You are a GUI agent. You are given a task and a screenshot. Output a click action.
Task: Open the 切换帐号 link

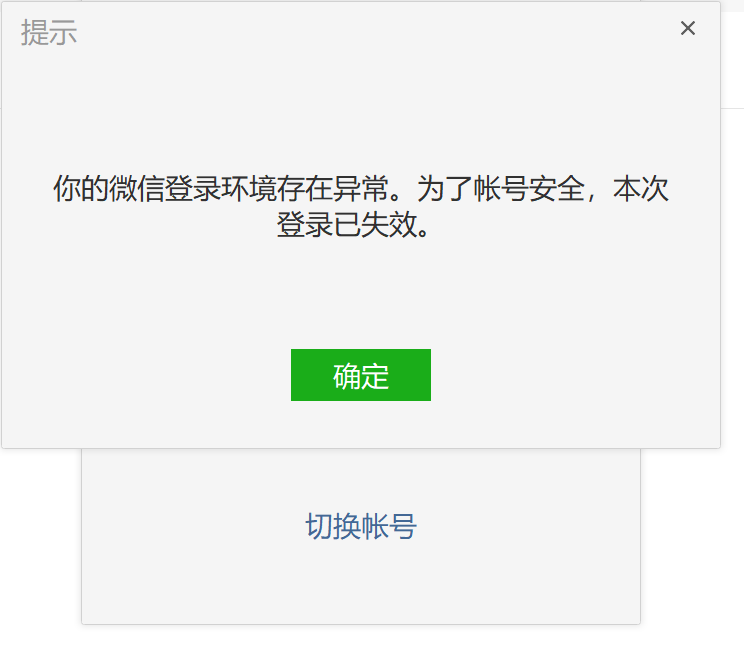pyautogui.click(x=361, y=526)
